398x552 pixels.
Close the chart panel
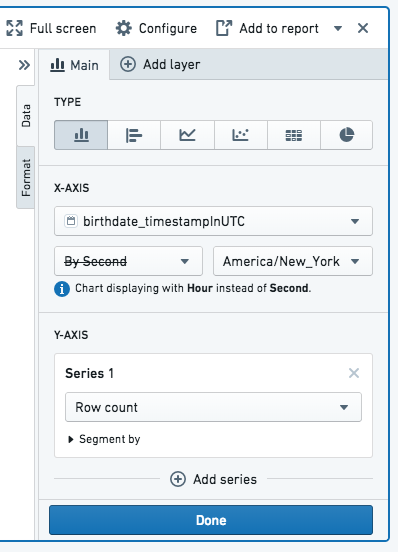363,28
